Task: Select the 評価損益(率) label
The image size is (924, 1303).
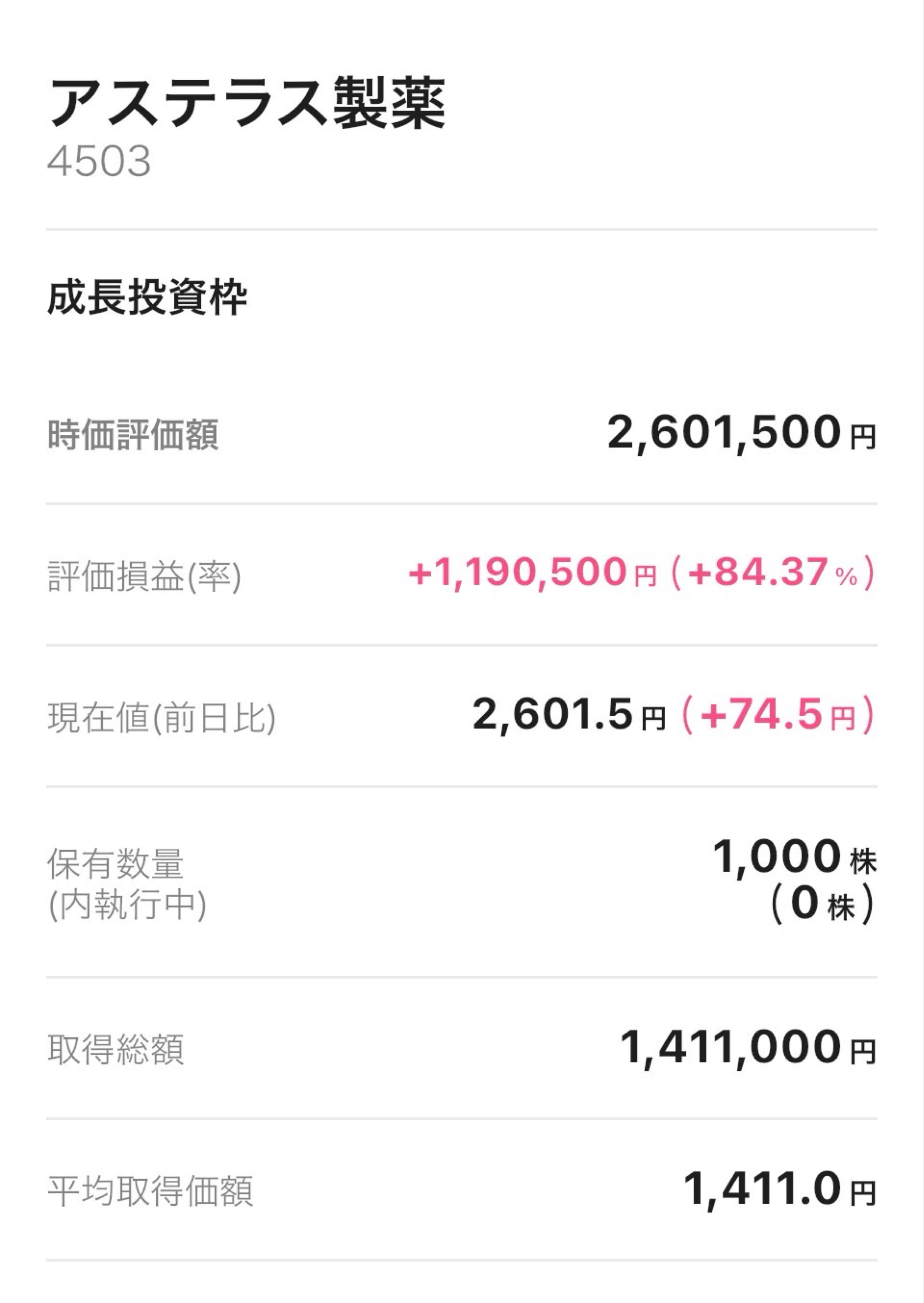Action: (x=144, y=576)
